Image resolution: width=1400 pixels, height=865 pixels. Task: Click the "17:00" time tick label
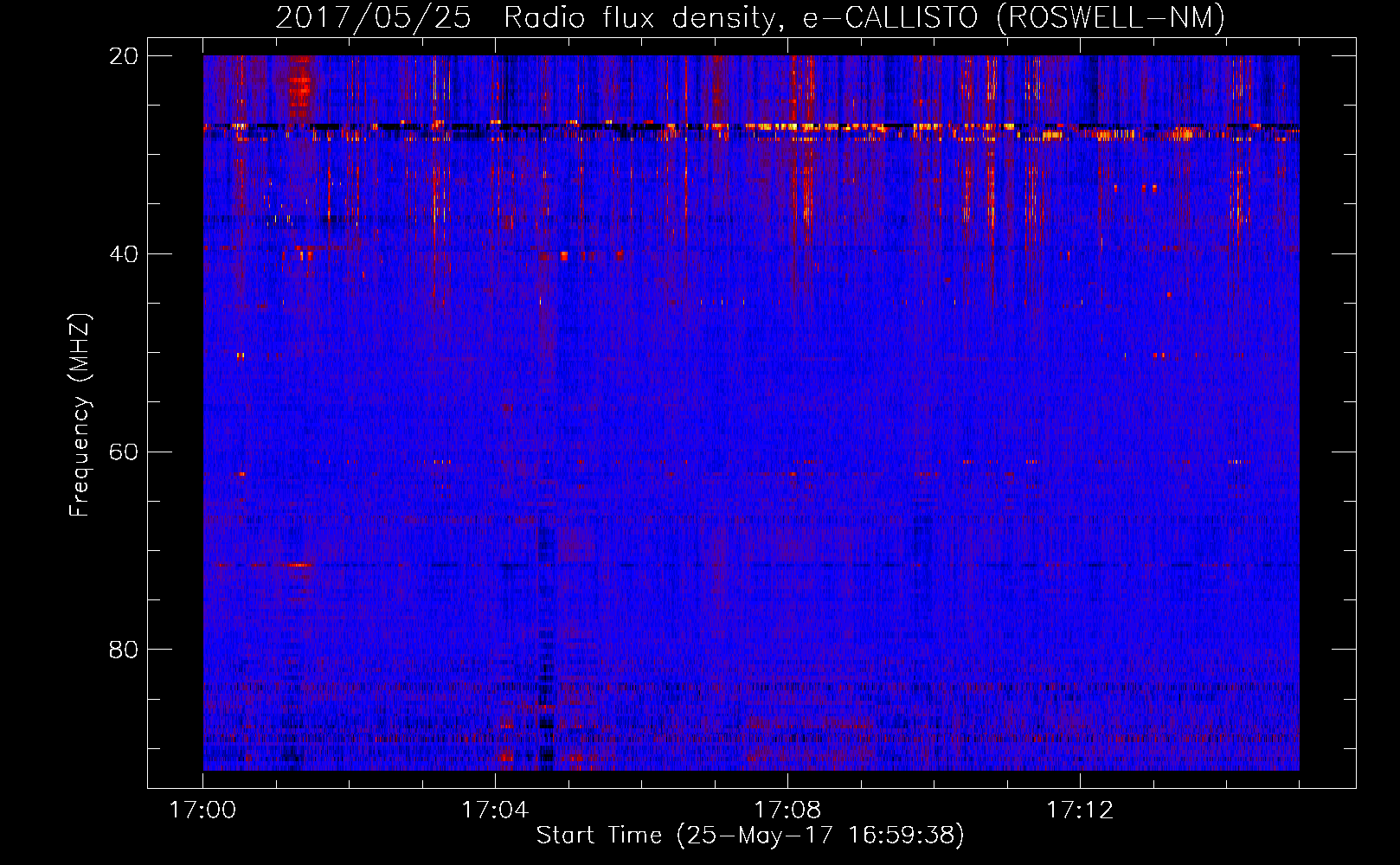click(202, 811)
